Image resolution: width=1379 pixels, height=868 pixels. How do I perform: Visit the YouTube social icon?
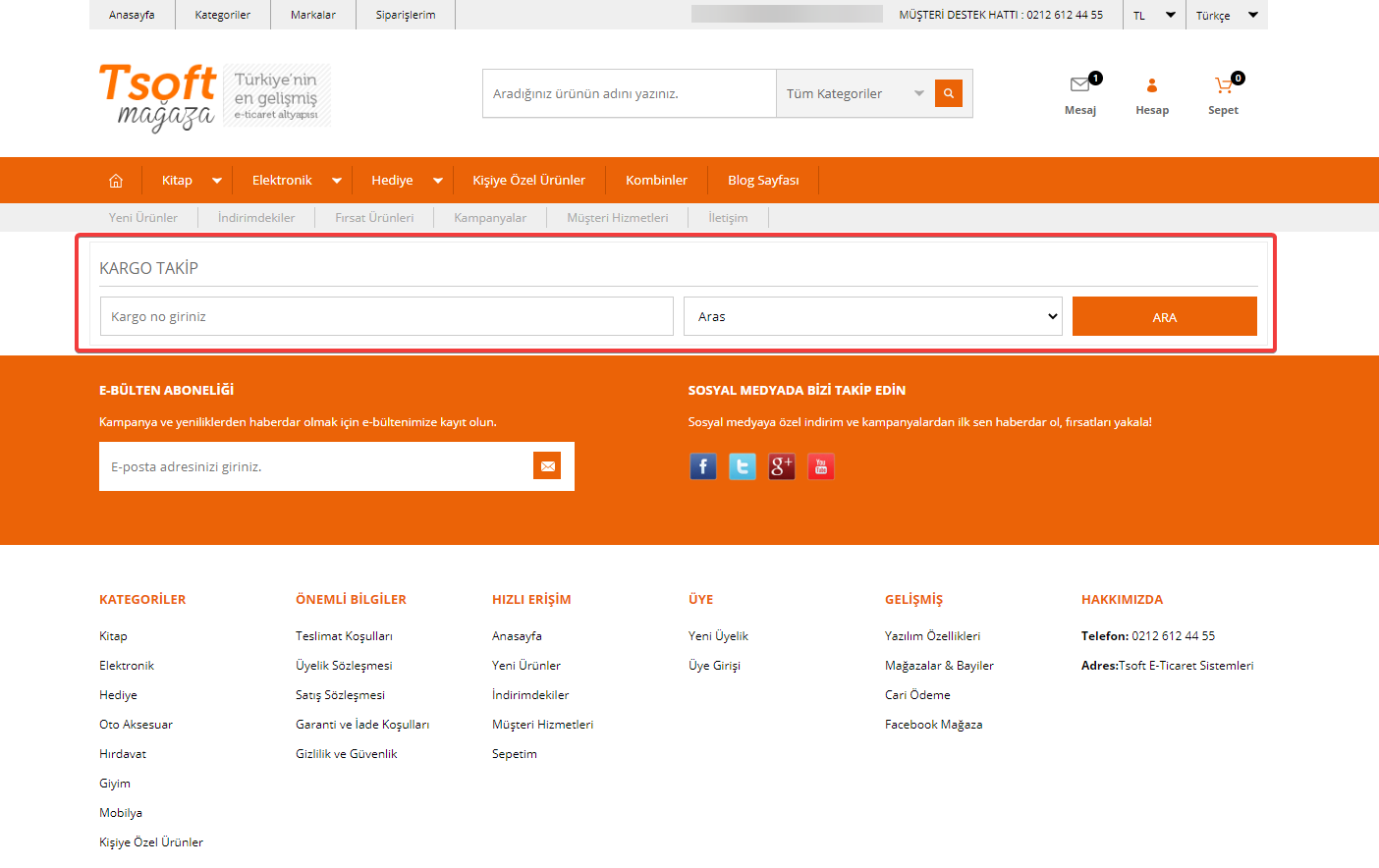click(x=821, y=466)
